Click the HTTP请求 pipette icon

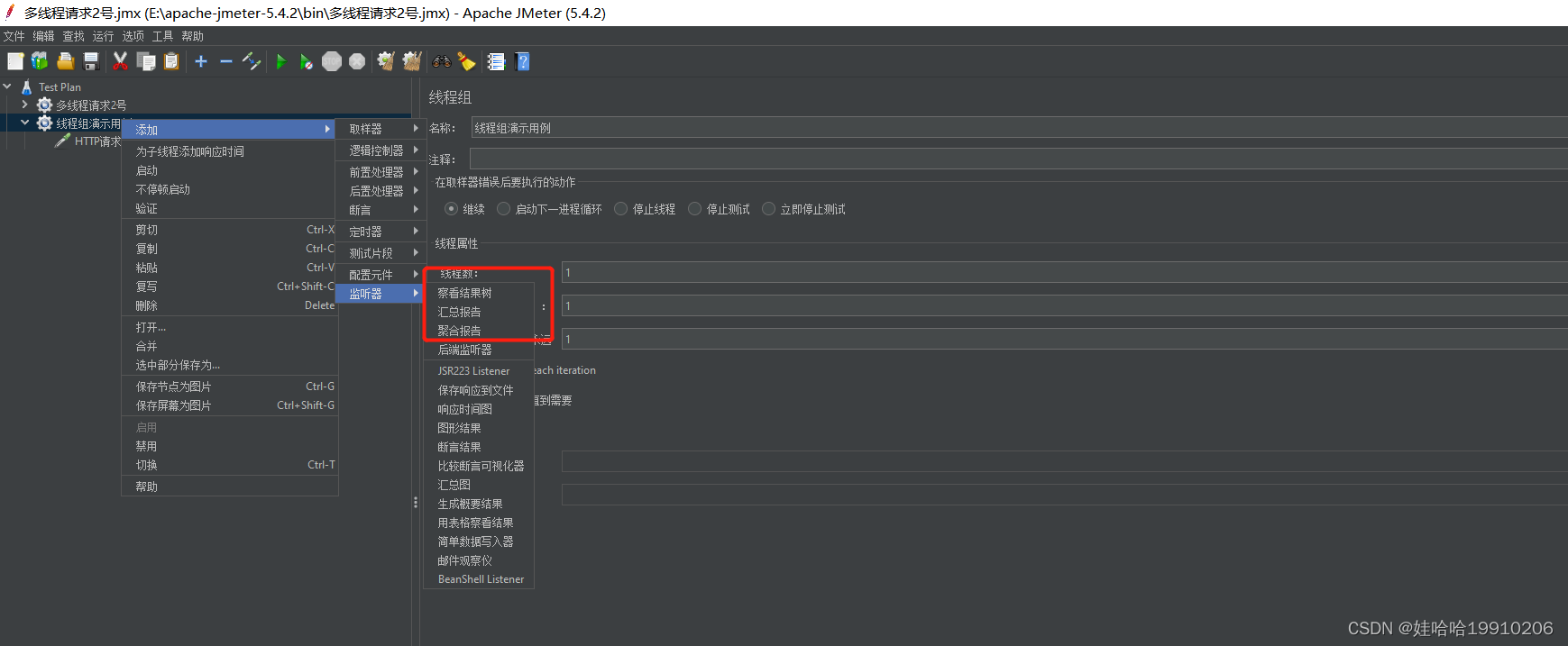(x=62, y=141)
